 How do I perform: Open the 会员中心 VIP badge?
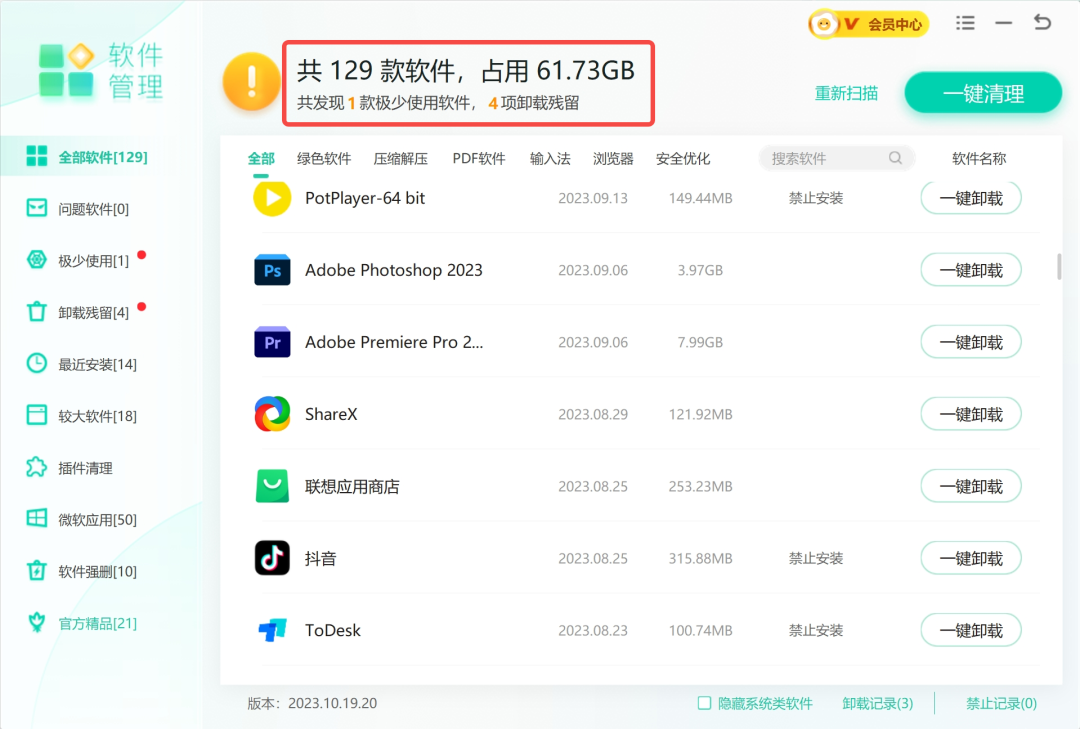click(x=868, y=24)
